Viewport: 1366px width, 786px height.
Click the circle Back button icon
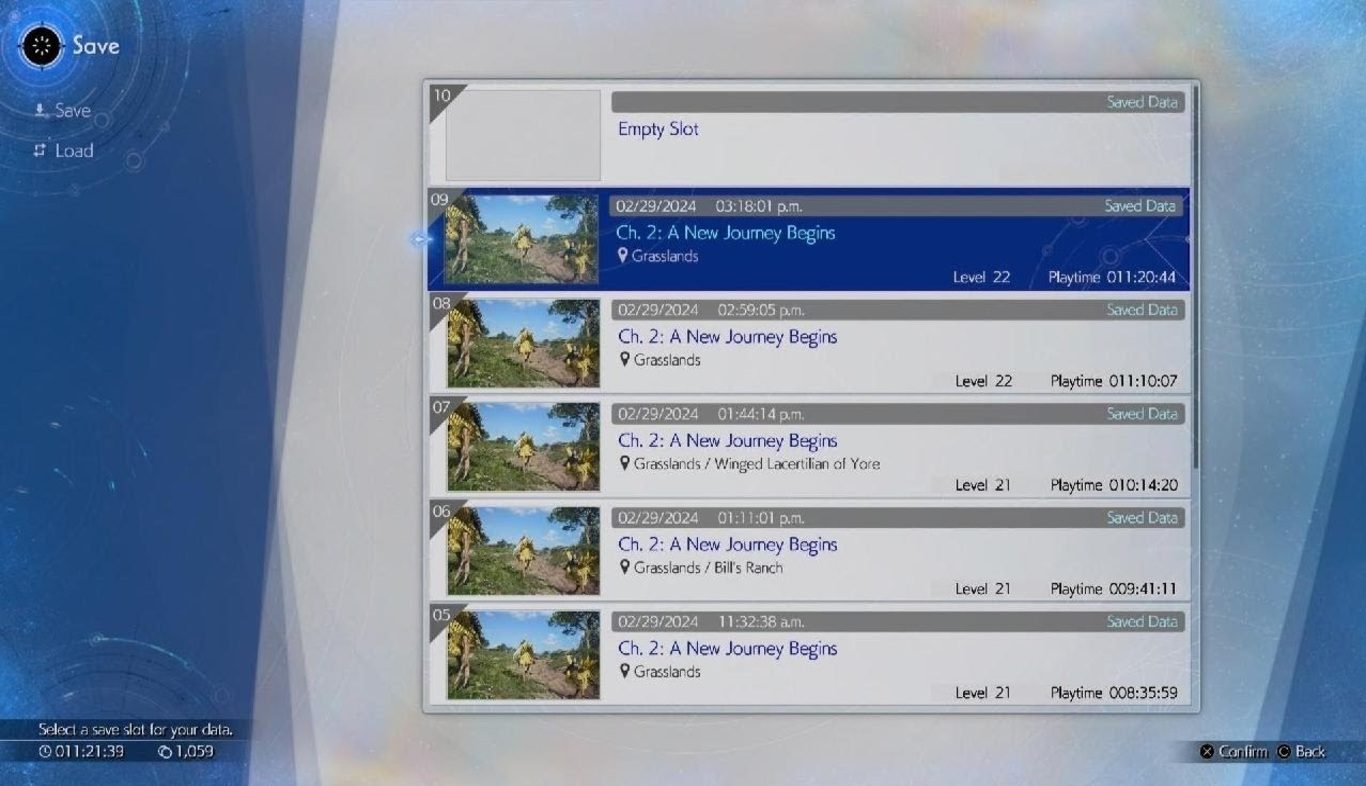[1284, 752]
